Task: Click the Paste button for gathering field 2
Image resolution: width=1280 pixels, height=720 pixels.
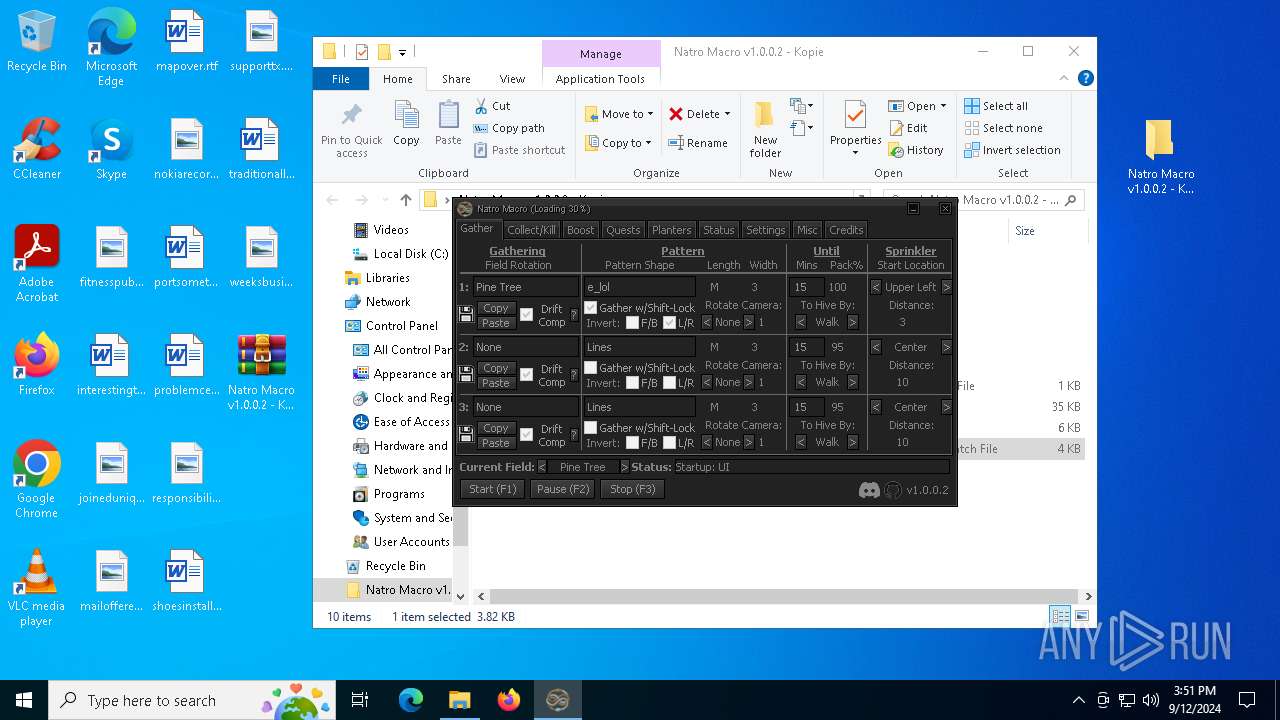Action: (x=495, y=383)
